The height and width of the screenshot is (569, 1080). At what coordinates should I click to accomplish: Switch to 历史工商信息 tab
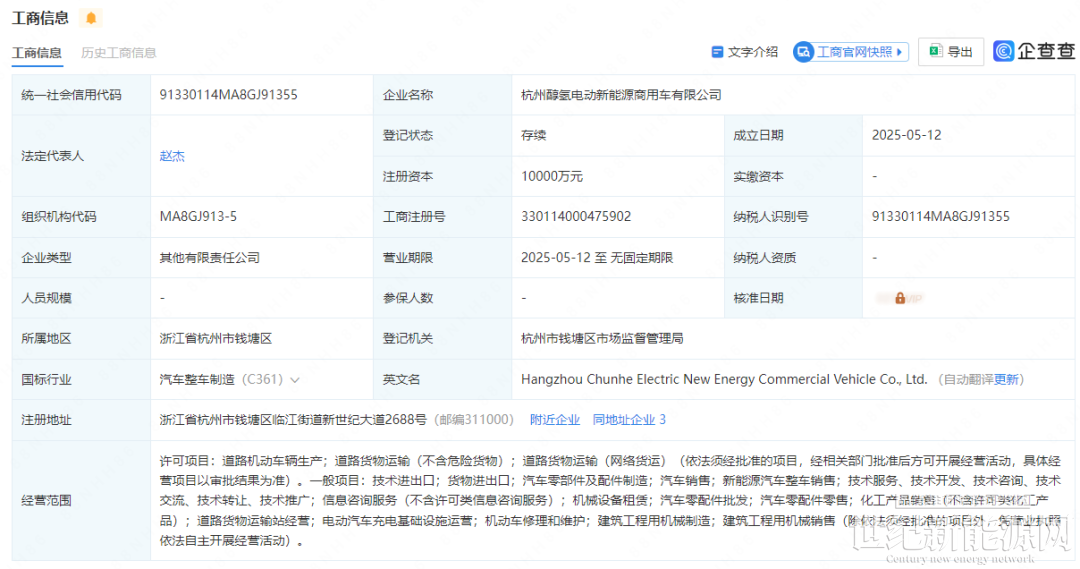118,53
